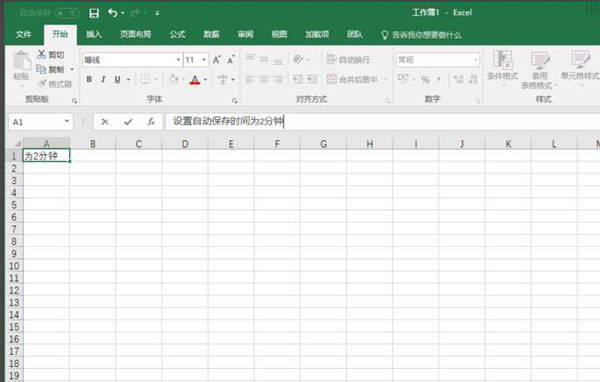Toggle Underline formatting with the U button

click(x=117, y=79)
